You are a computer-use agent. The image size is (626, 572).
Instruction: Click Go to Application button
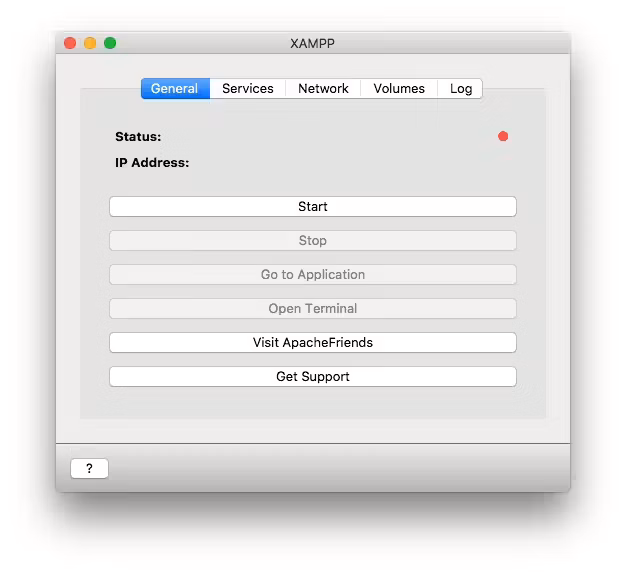click(x=313, y=274)
